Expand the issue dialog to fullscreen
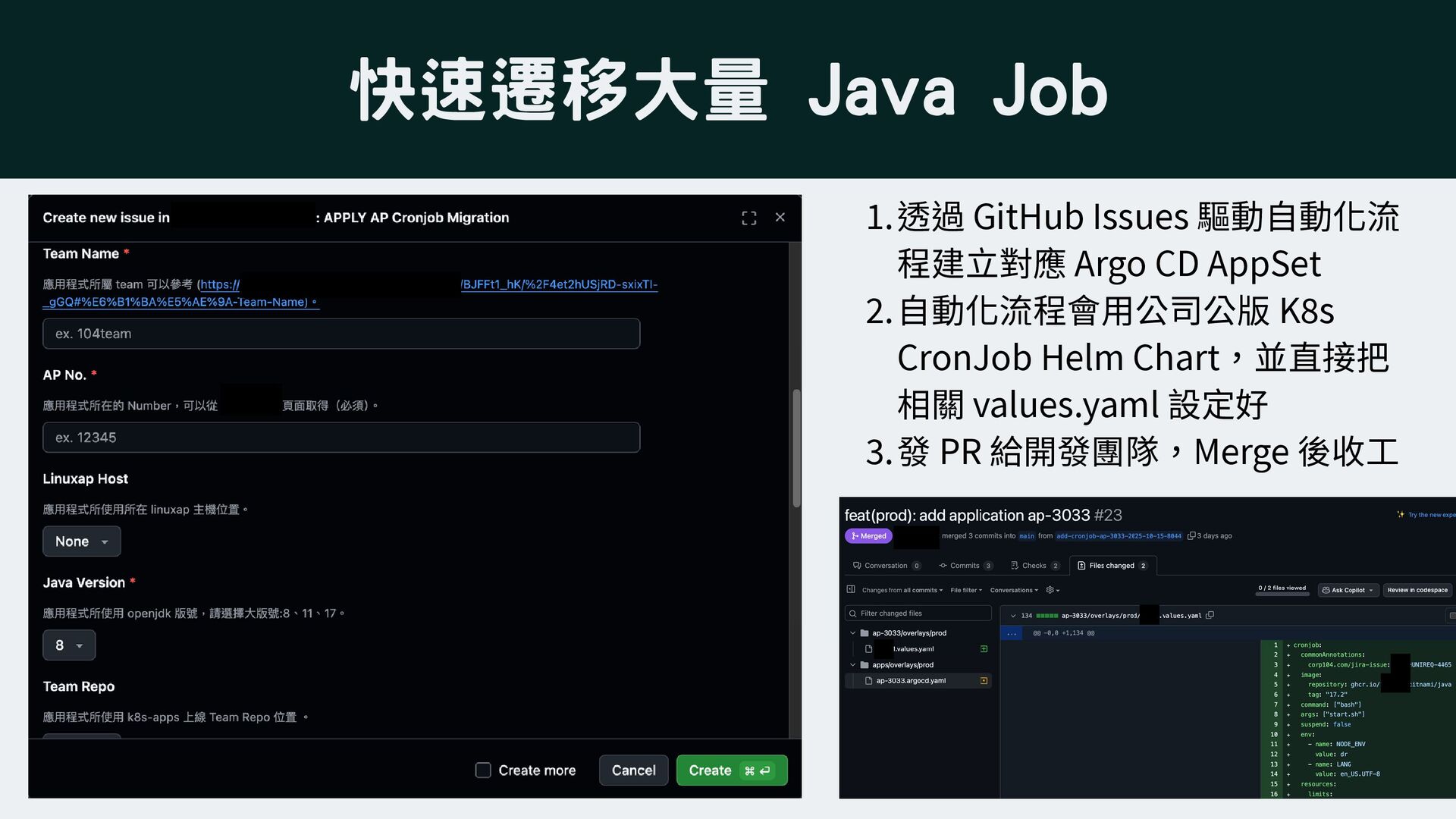 click(x=748, y=218)
